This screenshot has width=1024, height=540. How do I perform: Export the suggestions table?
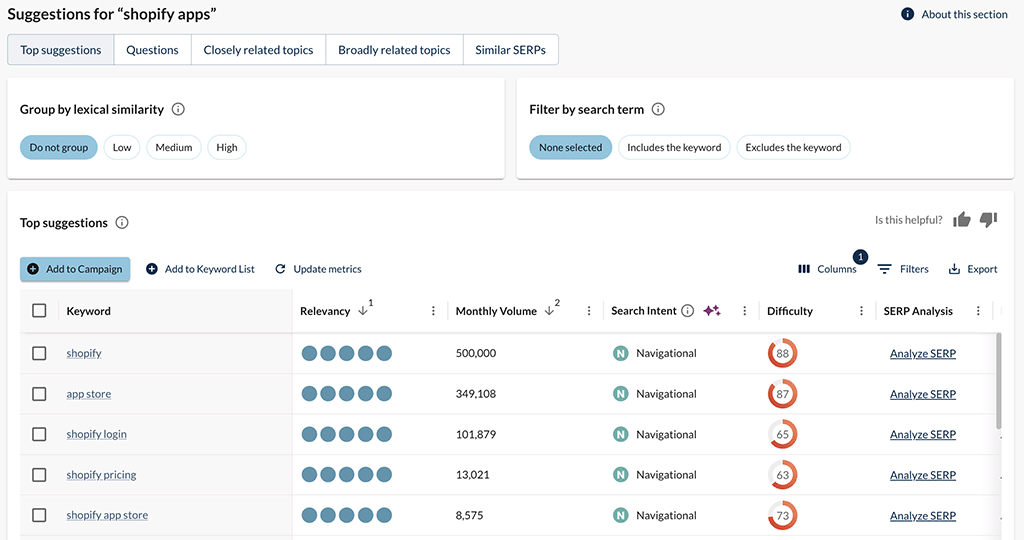[972, 269]
